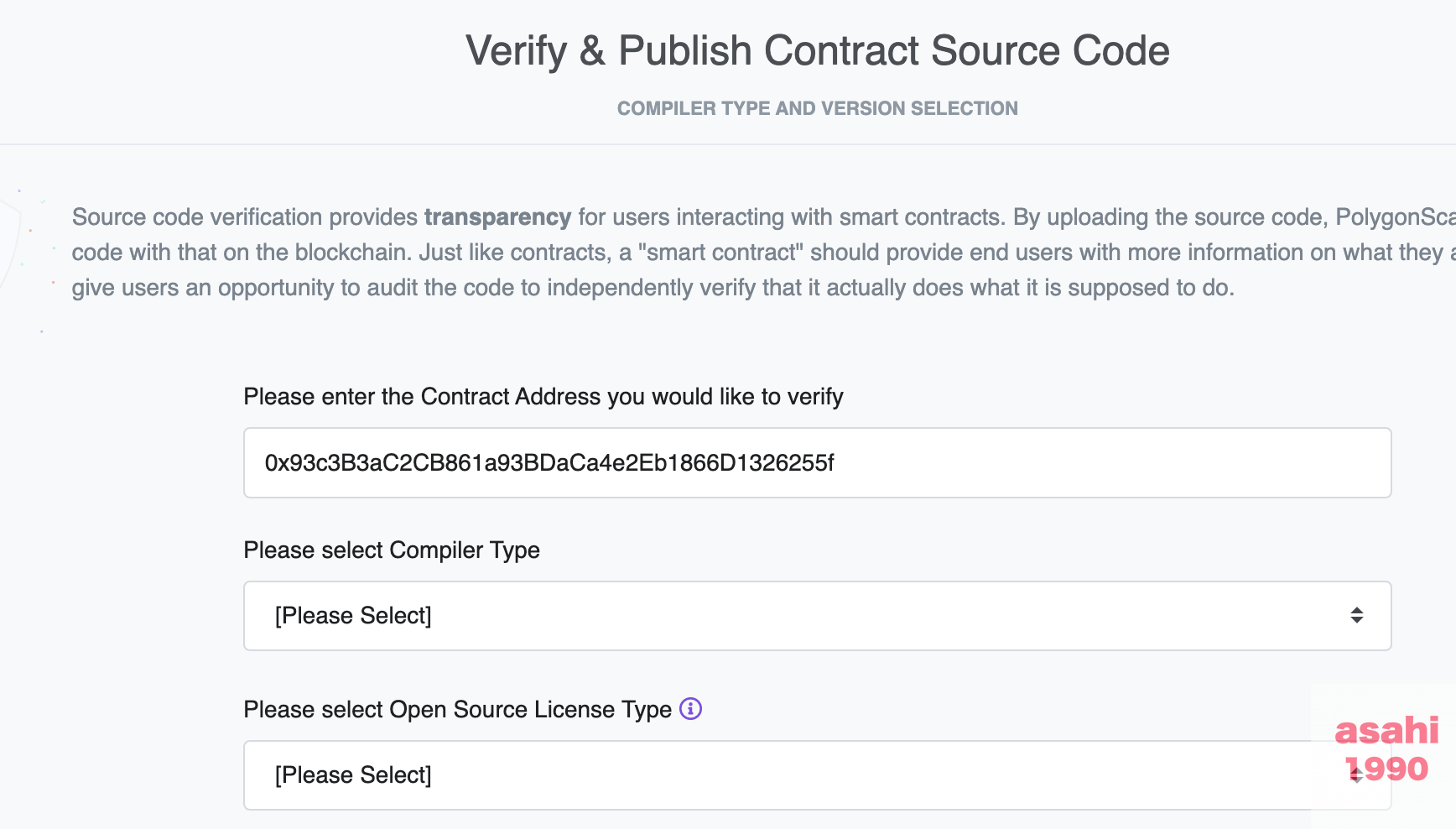Open the Compiler Type select box
The height and width of the screenshot is (829, 1456).
click(x=817, y=616)
